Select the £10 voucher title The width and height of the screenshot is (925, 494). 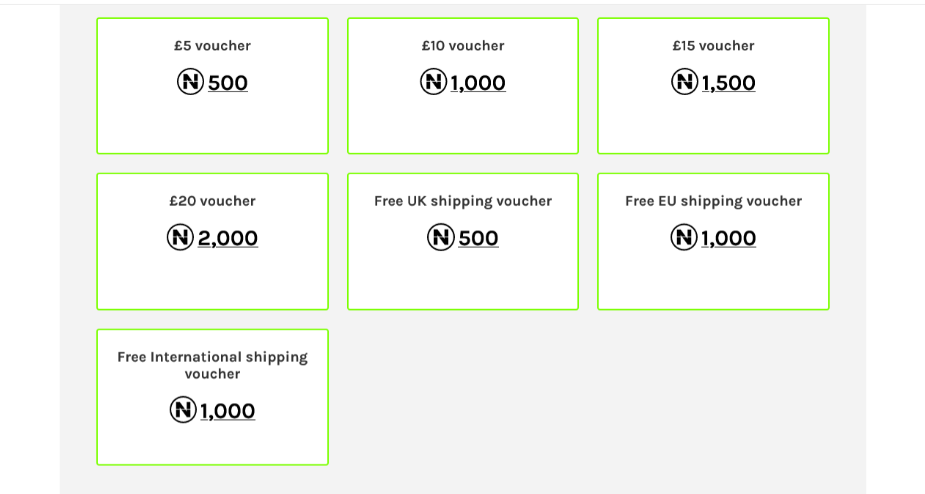tap(463, 45)
